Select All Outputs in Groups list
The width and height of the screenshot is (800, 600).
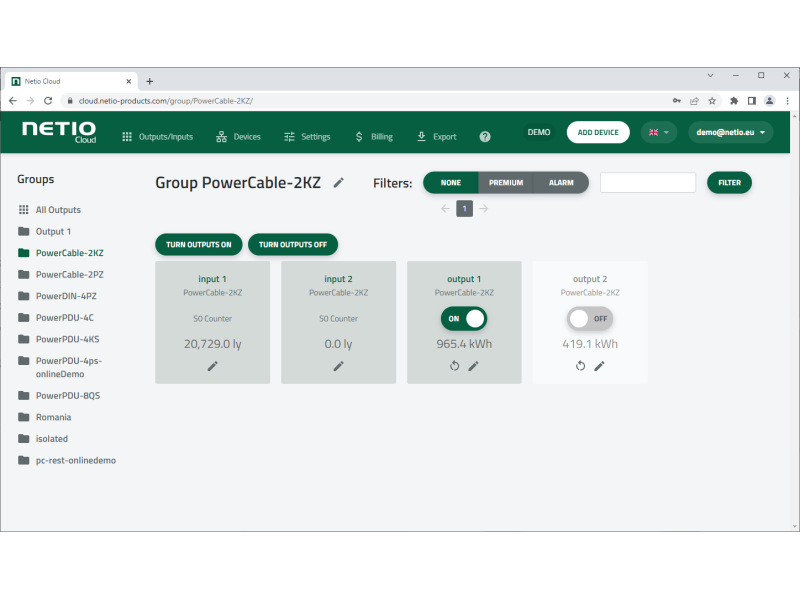click(49, 210)
